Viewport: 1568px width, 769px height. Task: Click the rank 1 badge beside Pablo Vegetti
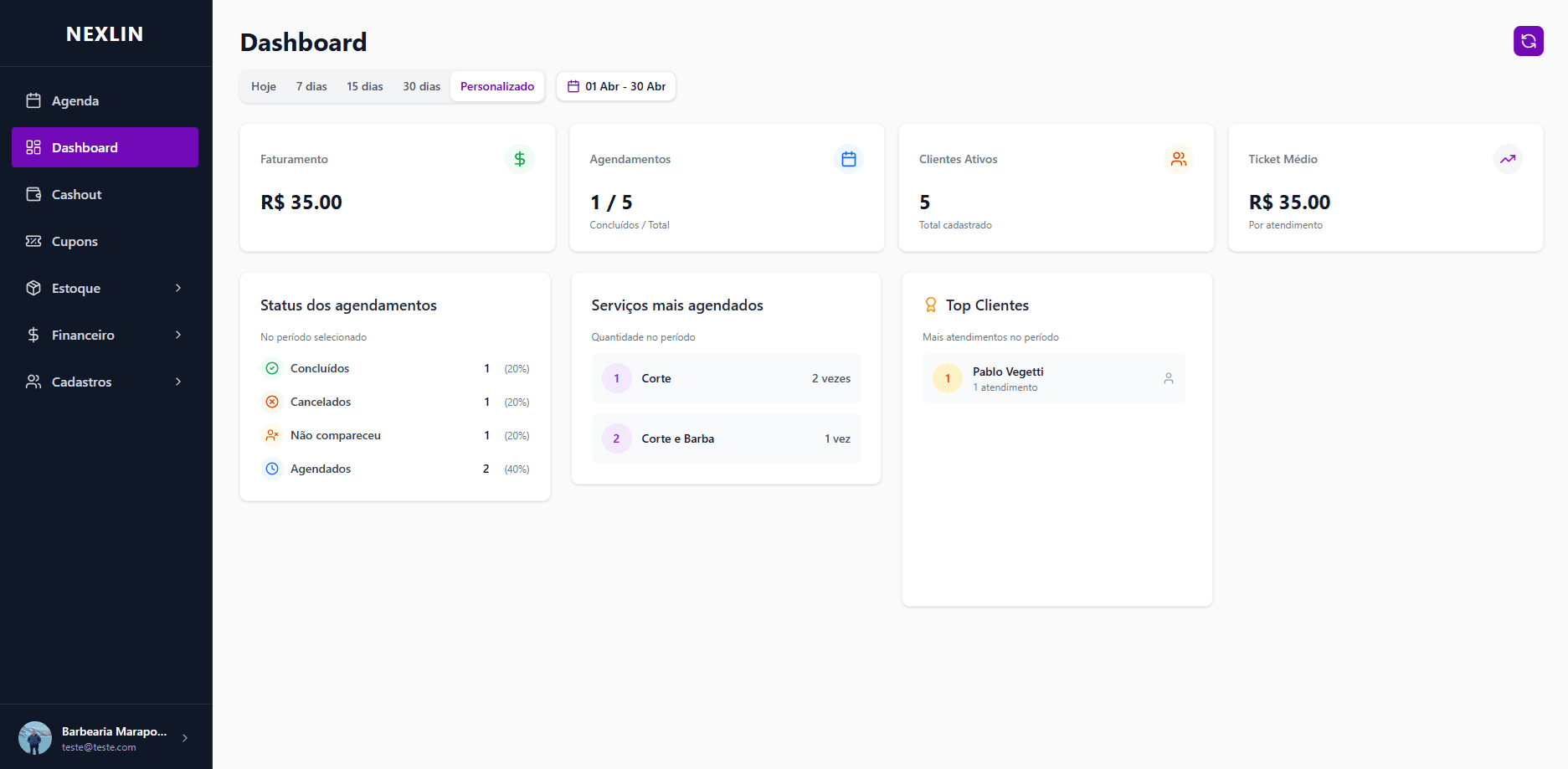click(948, 378)
